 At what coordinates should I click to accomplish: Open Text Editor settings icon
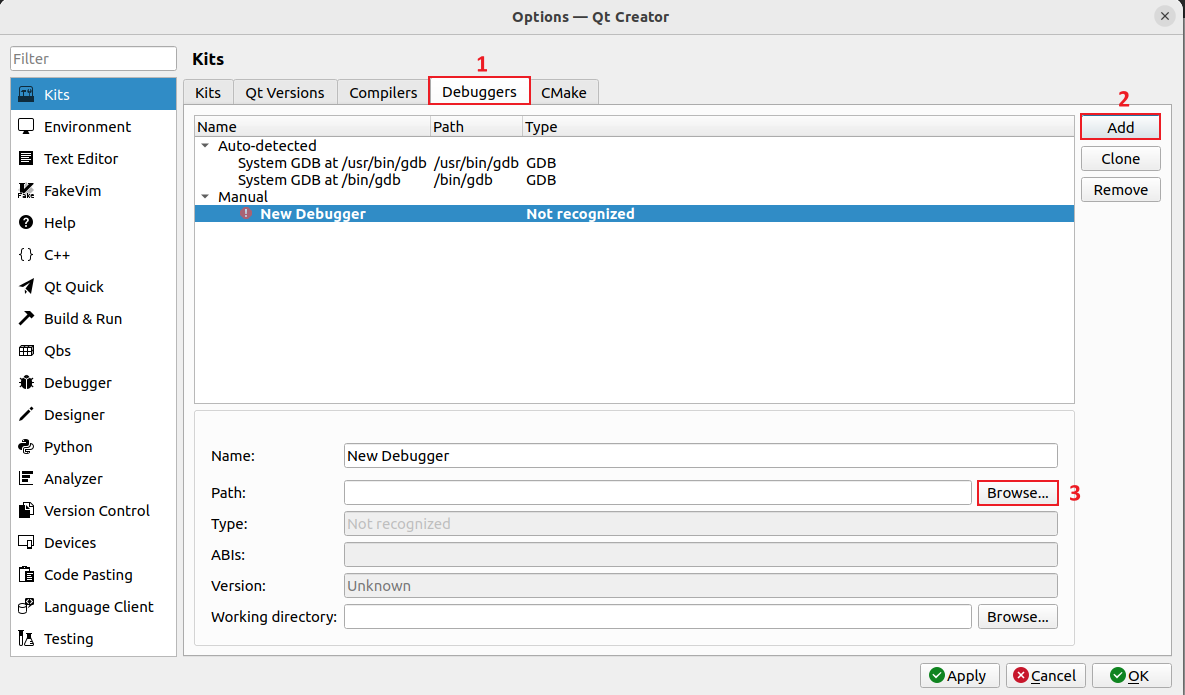[26, 159]
